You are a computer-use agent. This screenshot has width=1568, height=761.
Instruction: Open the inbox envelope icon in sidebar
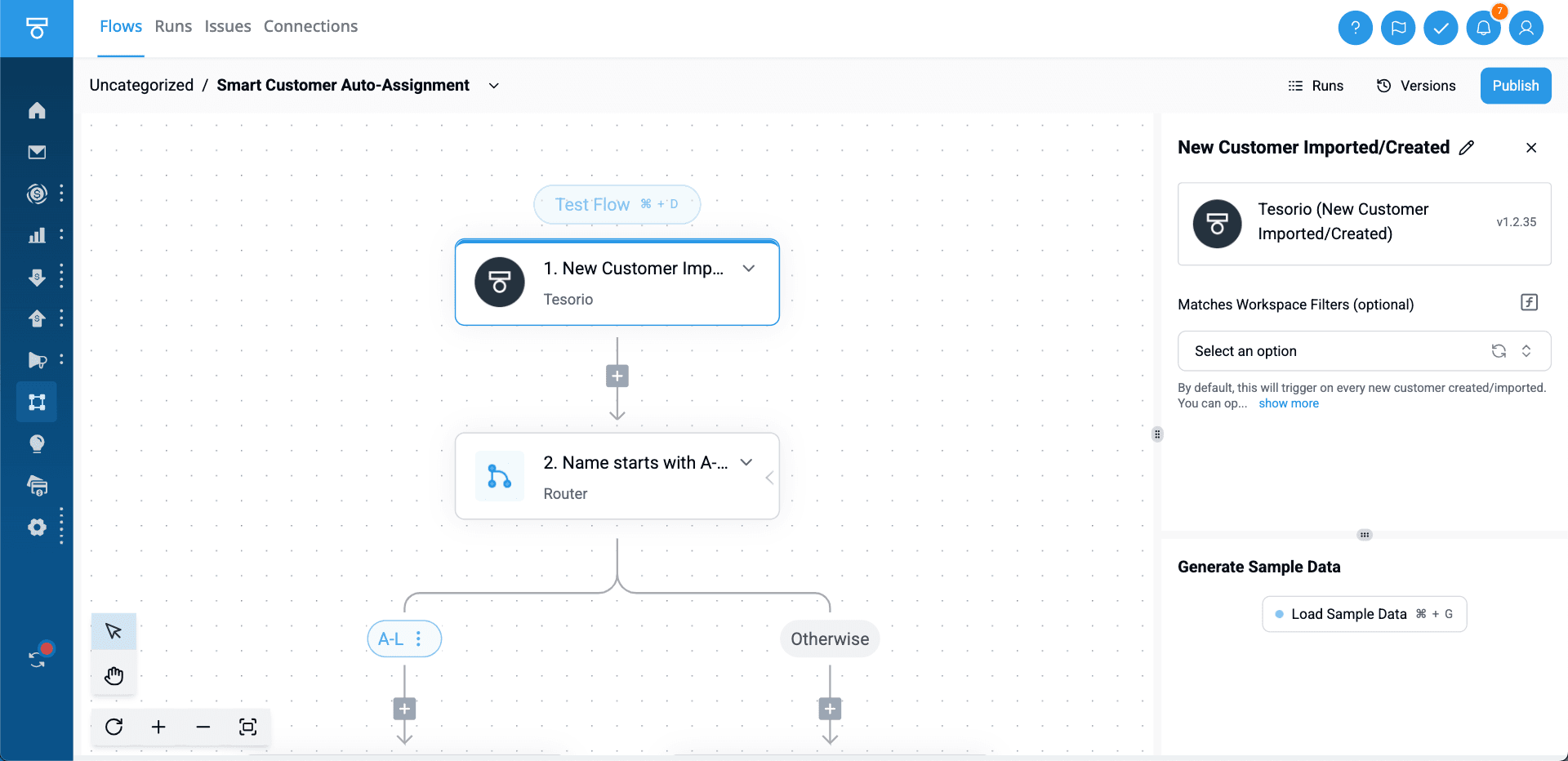pos(37,152)
